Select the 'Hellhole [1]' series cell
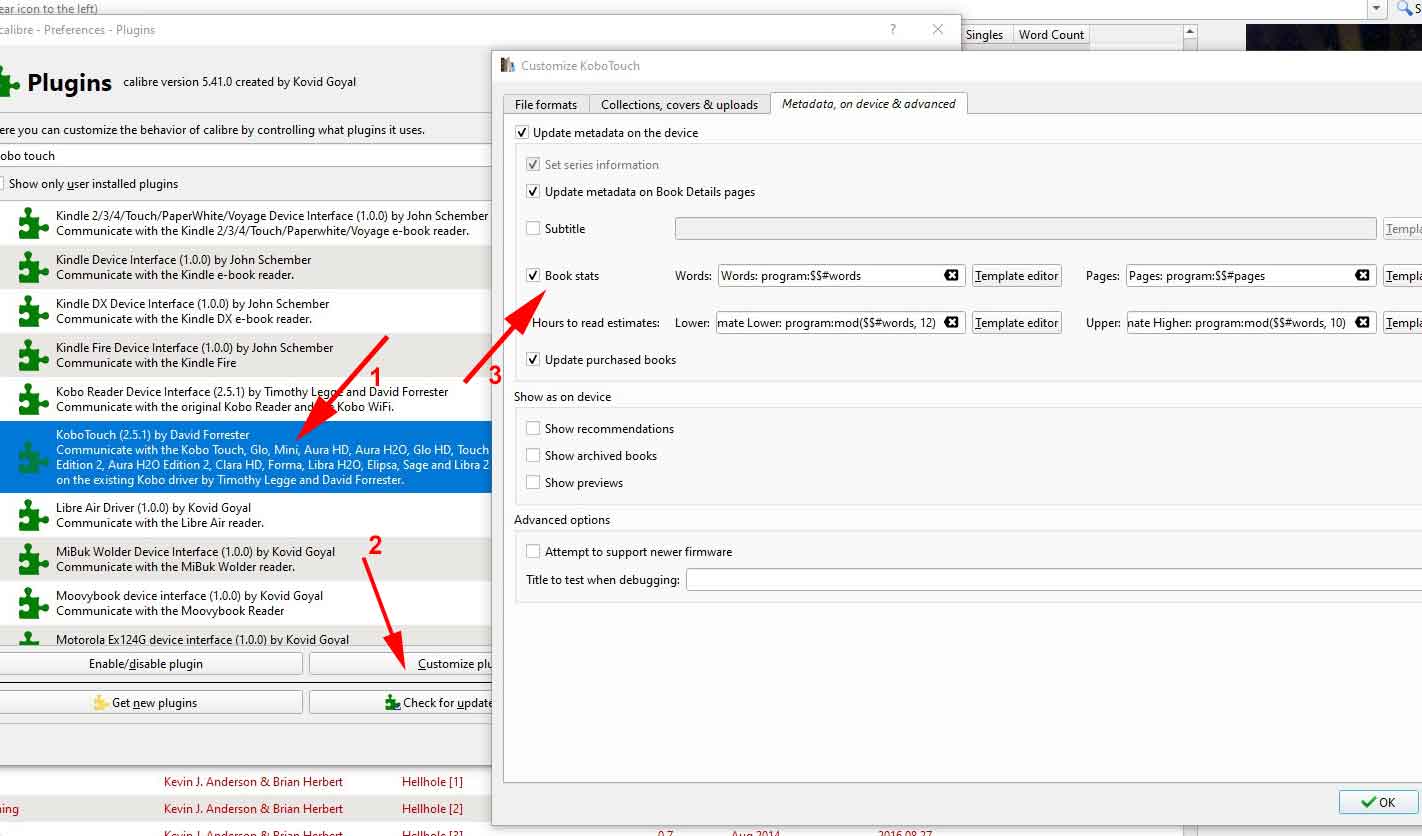The image size is (1422, 836). point(433,782)
